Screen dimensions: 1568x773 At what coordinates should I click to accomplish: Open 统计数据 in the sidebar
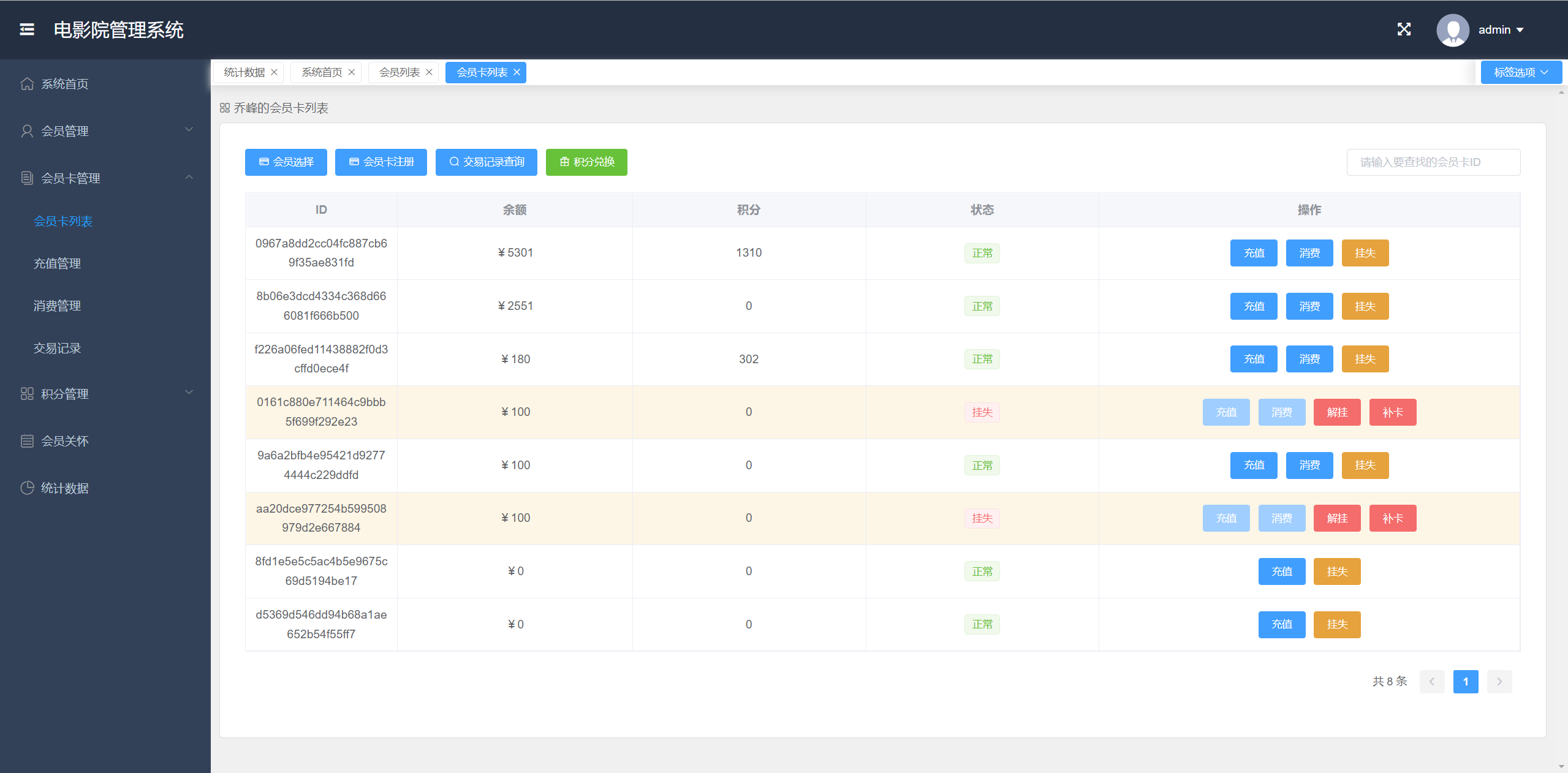[x=64, y=488]
